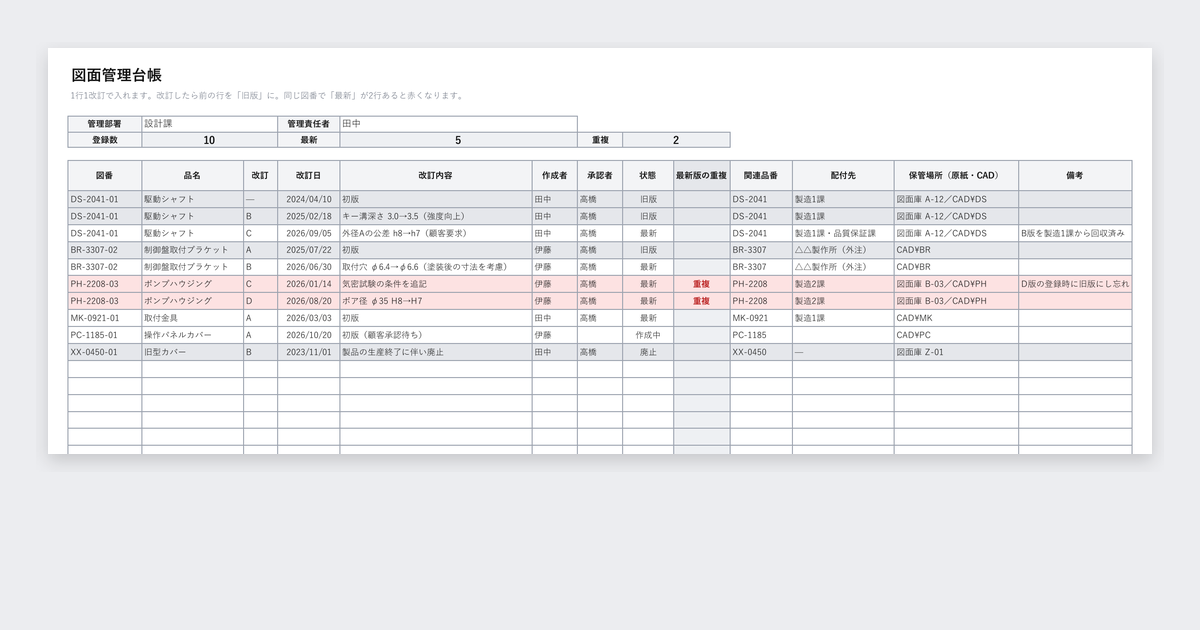This screenshot has height=630, width=1200.
Task: Click the cell キー溝深さ 3.0→3.5（強度向上）
Action: (435, 216)
